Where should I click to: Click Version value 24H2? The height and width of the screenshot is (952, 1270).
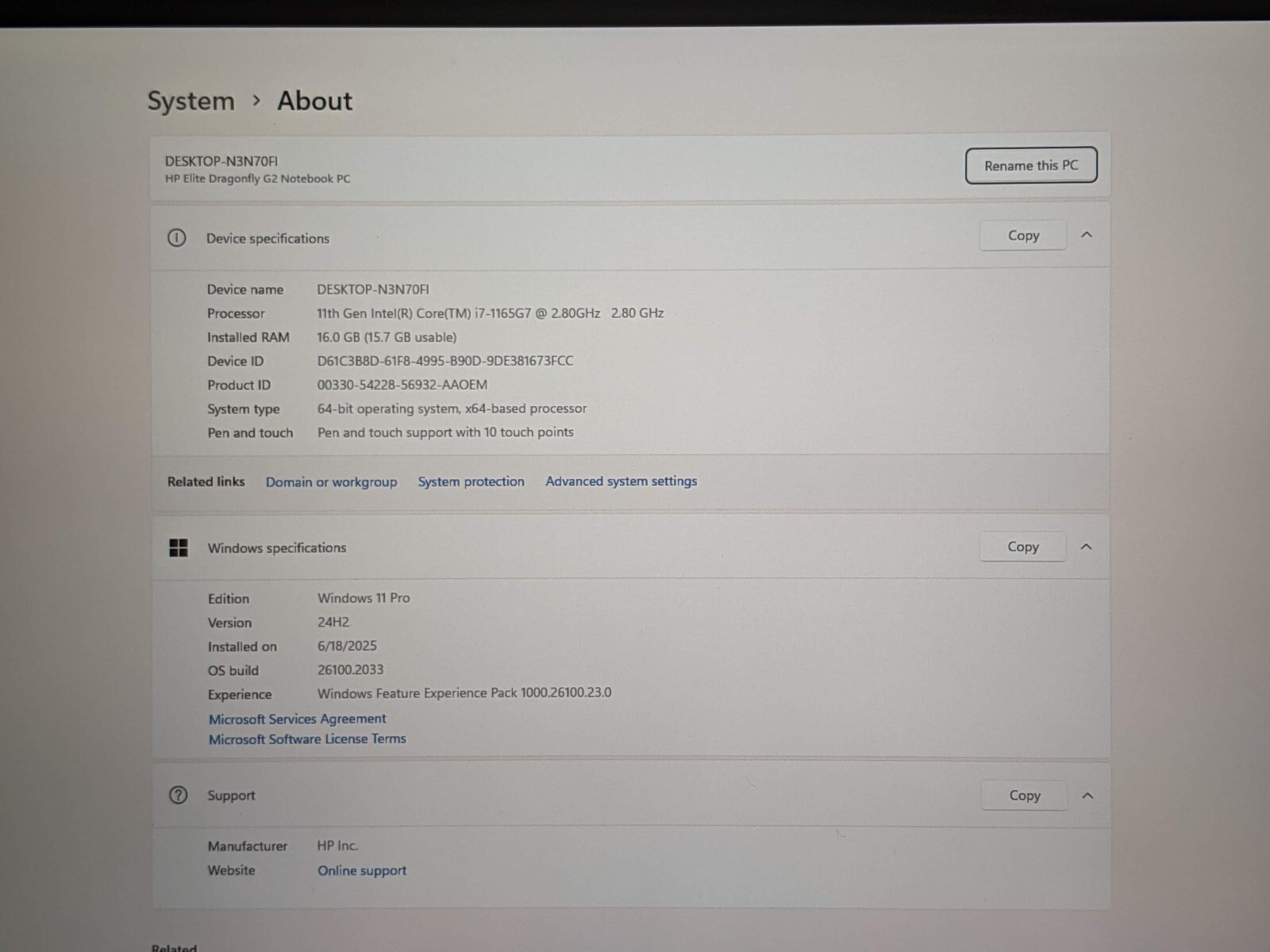[333, 622]
